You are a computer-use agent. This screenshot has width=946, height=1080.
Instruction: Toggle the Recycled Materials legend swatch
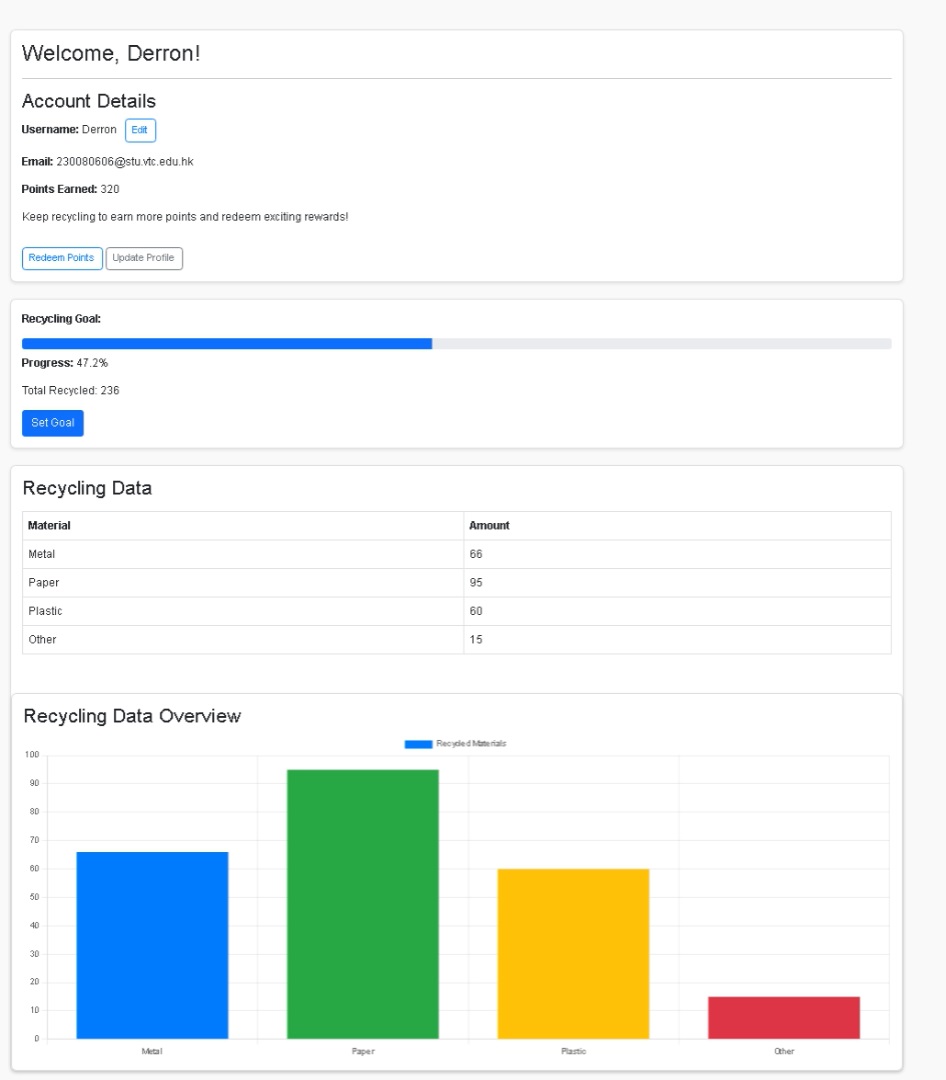(x=418, y=744)
